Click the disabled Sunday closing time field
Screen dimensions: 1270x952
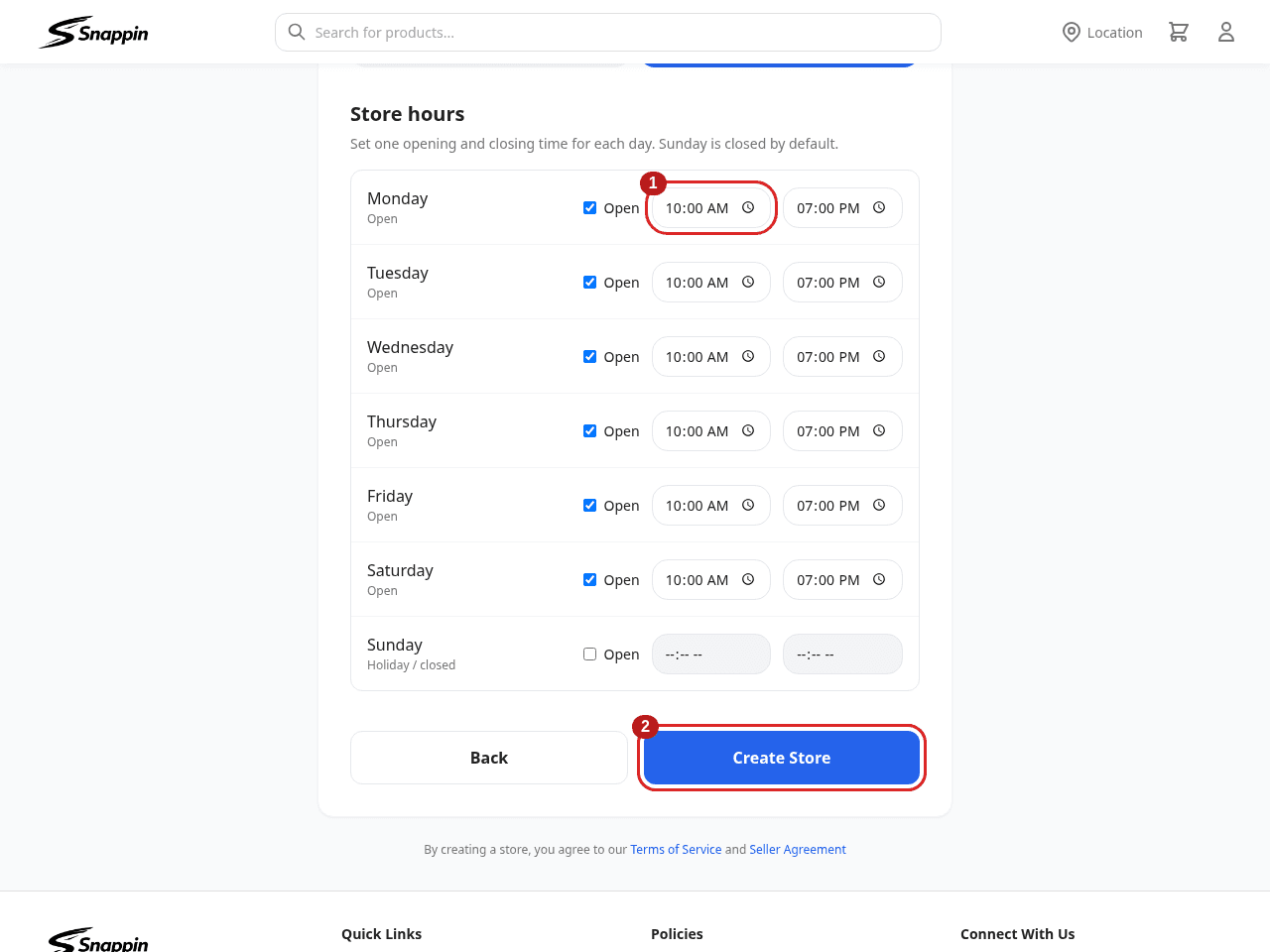[842, 654]
